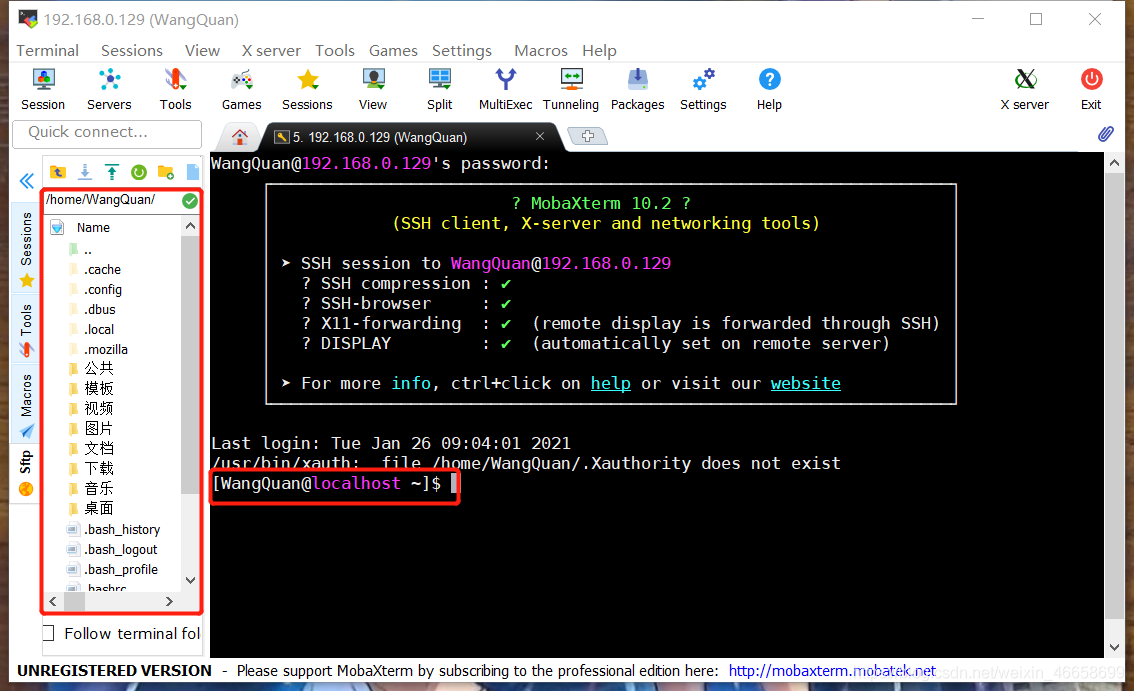Click the help link in terminal
This screenshot has width=1134, height=691.
(x=610, y=383)
